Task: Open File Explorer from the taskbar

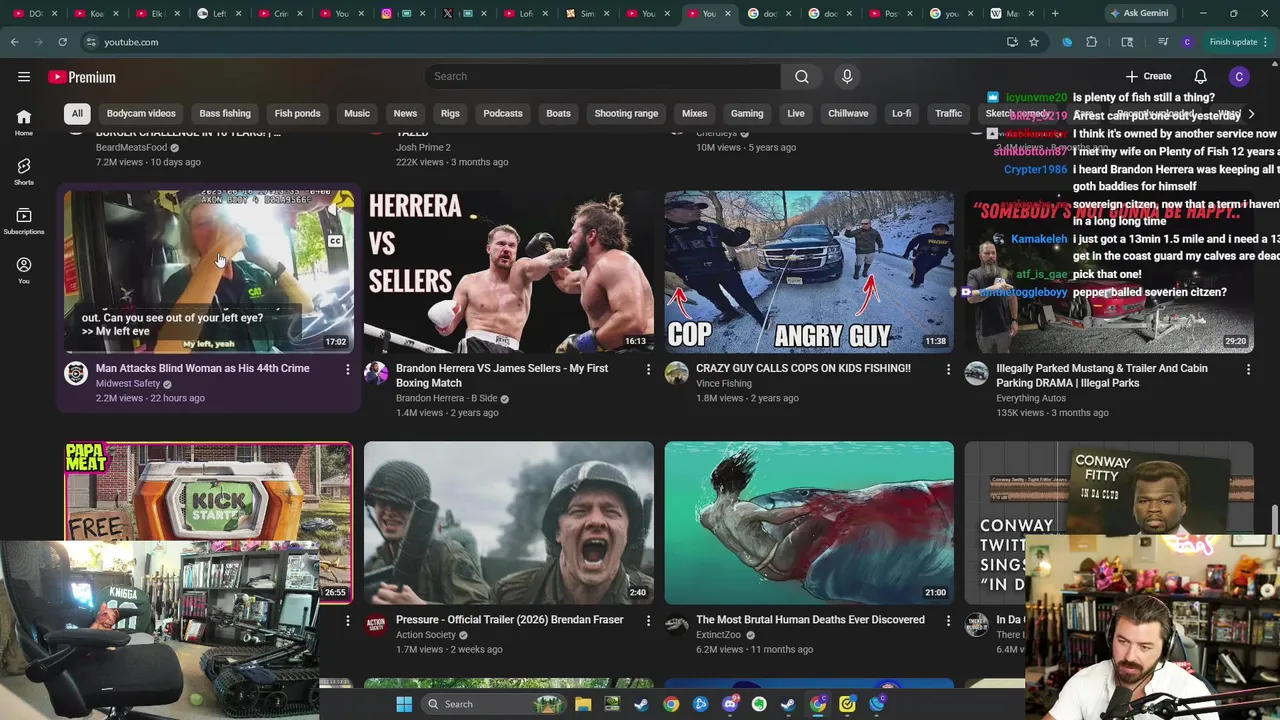Action: [583, 704]
